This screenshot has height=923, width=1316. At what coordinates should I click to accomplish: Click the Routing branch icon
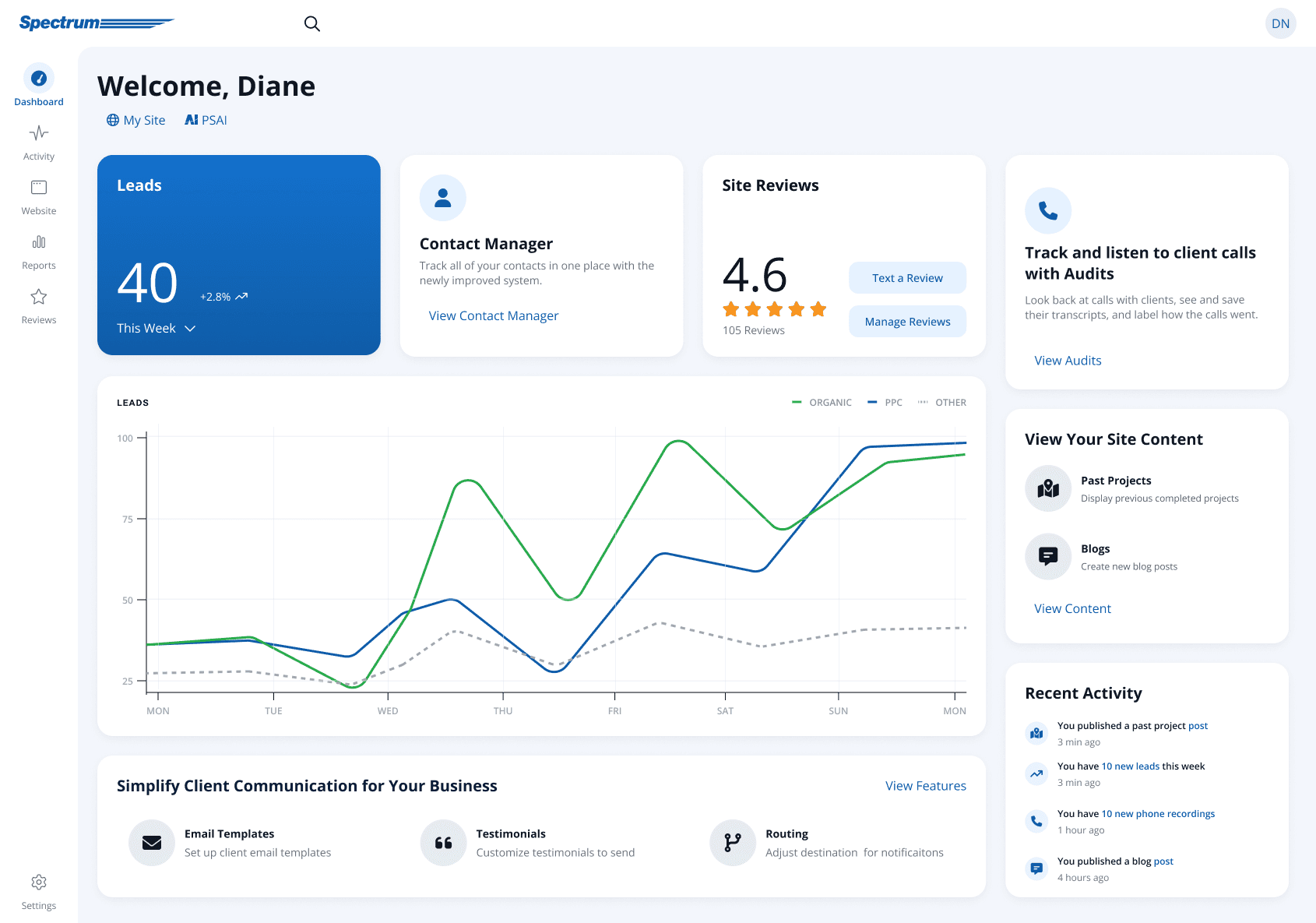[733, 843]
